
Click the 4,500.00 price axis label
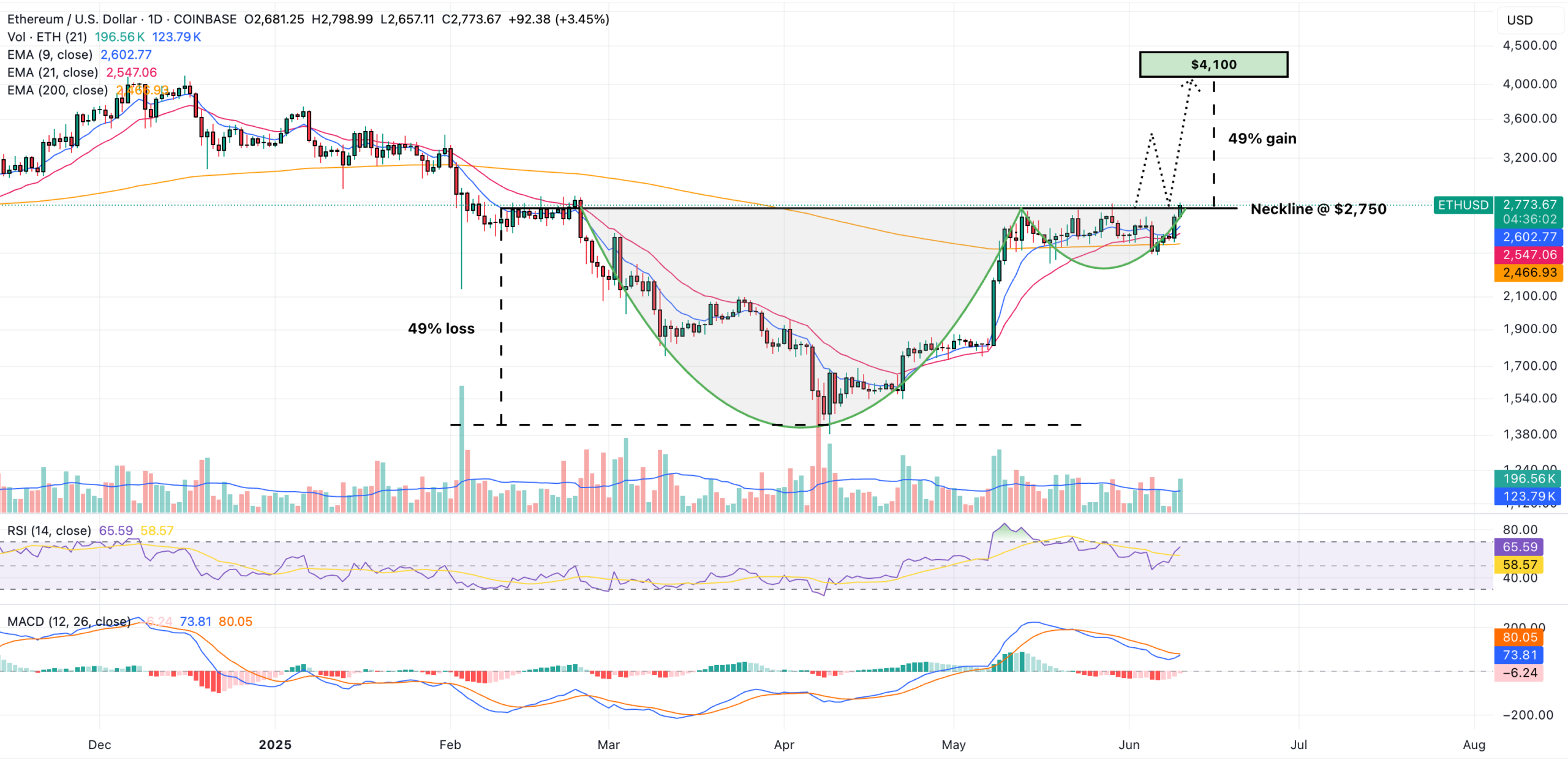coord(1529,45)
